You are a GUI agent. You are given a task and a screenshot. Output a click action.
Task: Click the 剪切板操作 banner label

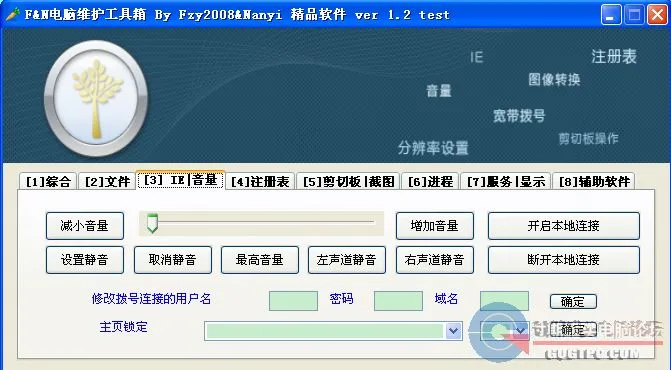(588, 139)
